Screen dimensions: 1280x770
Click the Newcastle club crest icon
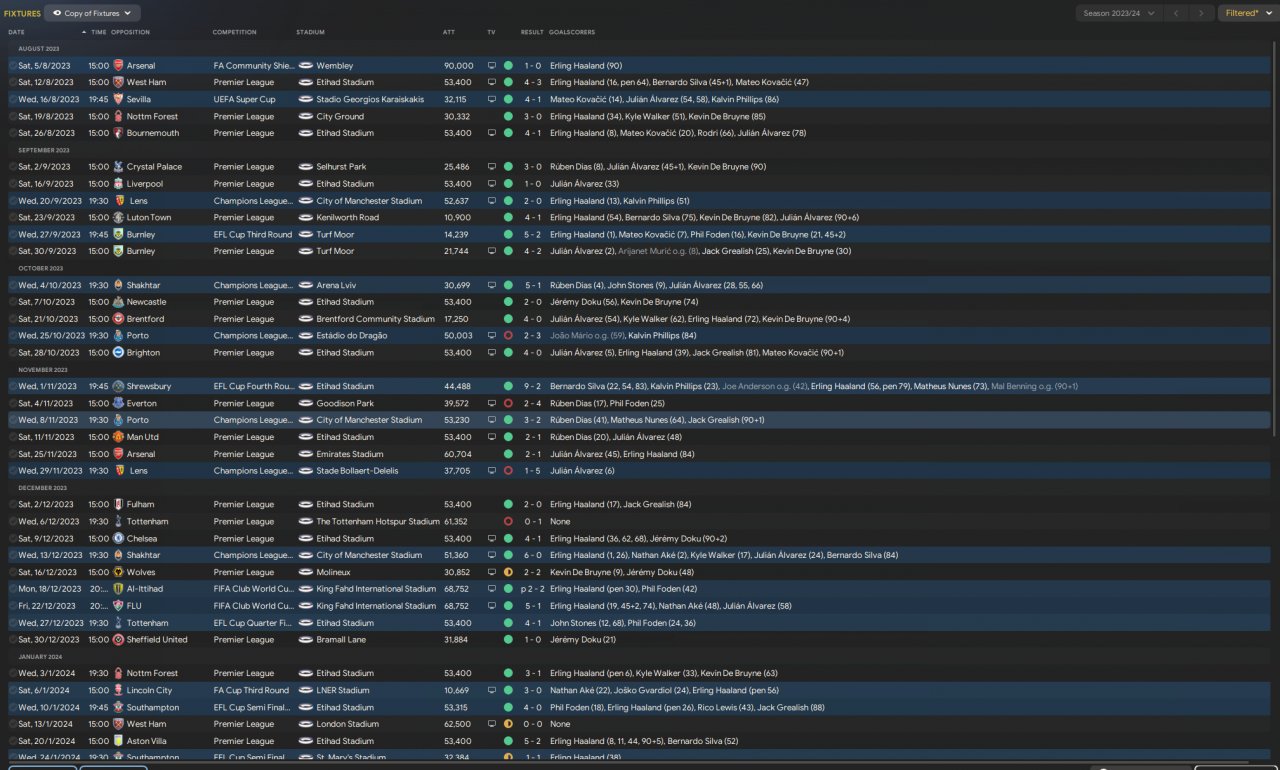[x=118, y=302]
